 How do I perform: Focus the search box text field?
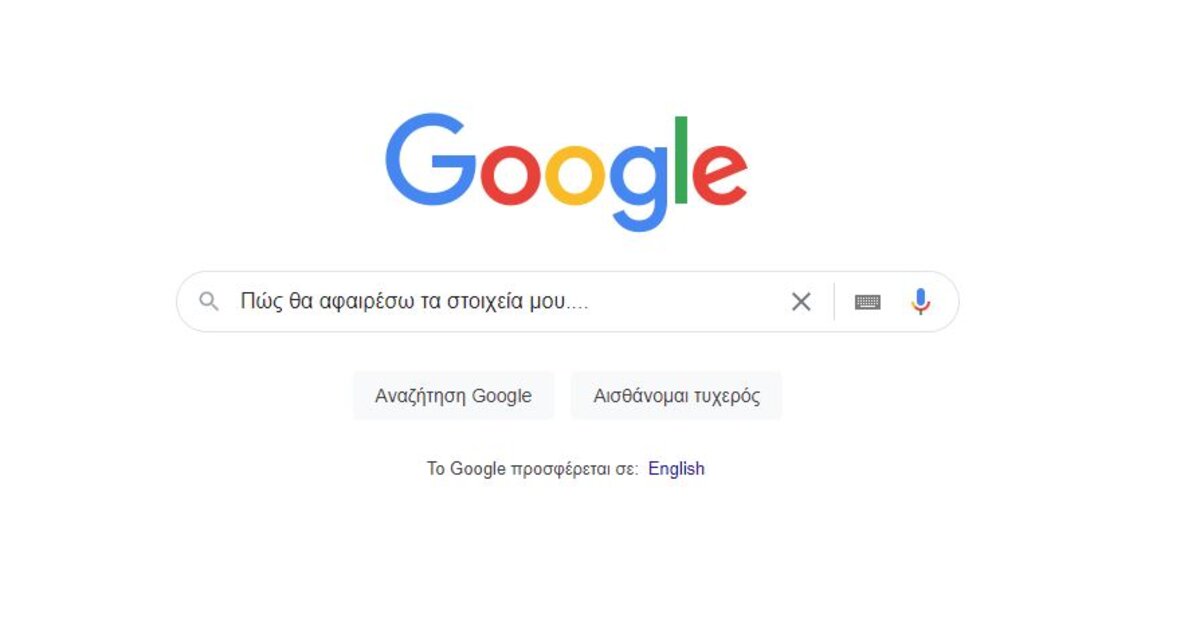pos(510,301)
